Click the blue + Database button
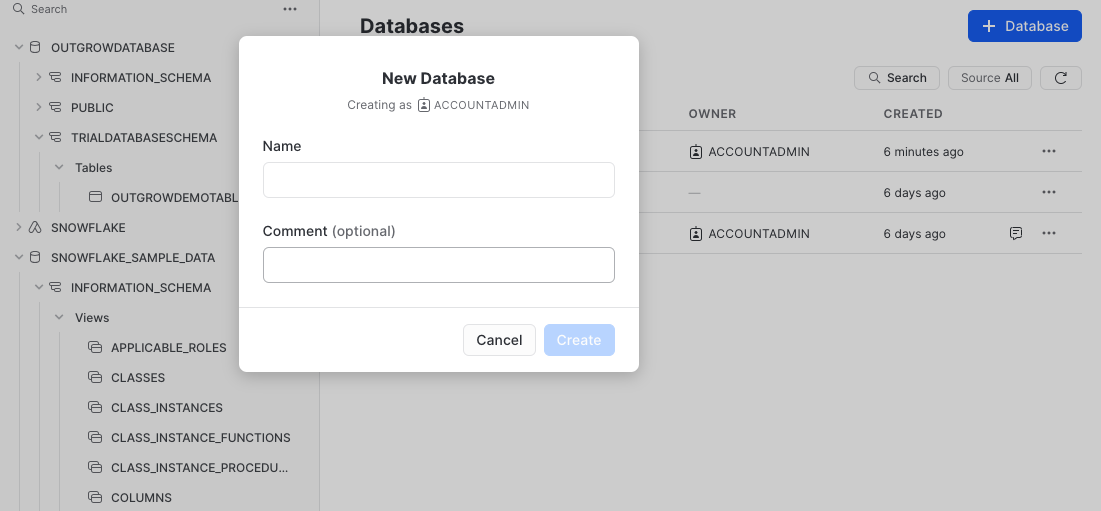 (1024, 26)
